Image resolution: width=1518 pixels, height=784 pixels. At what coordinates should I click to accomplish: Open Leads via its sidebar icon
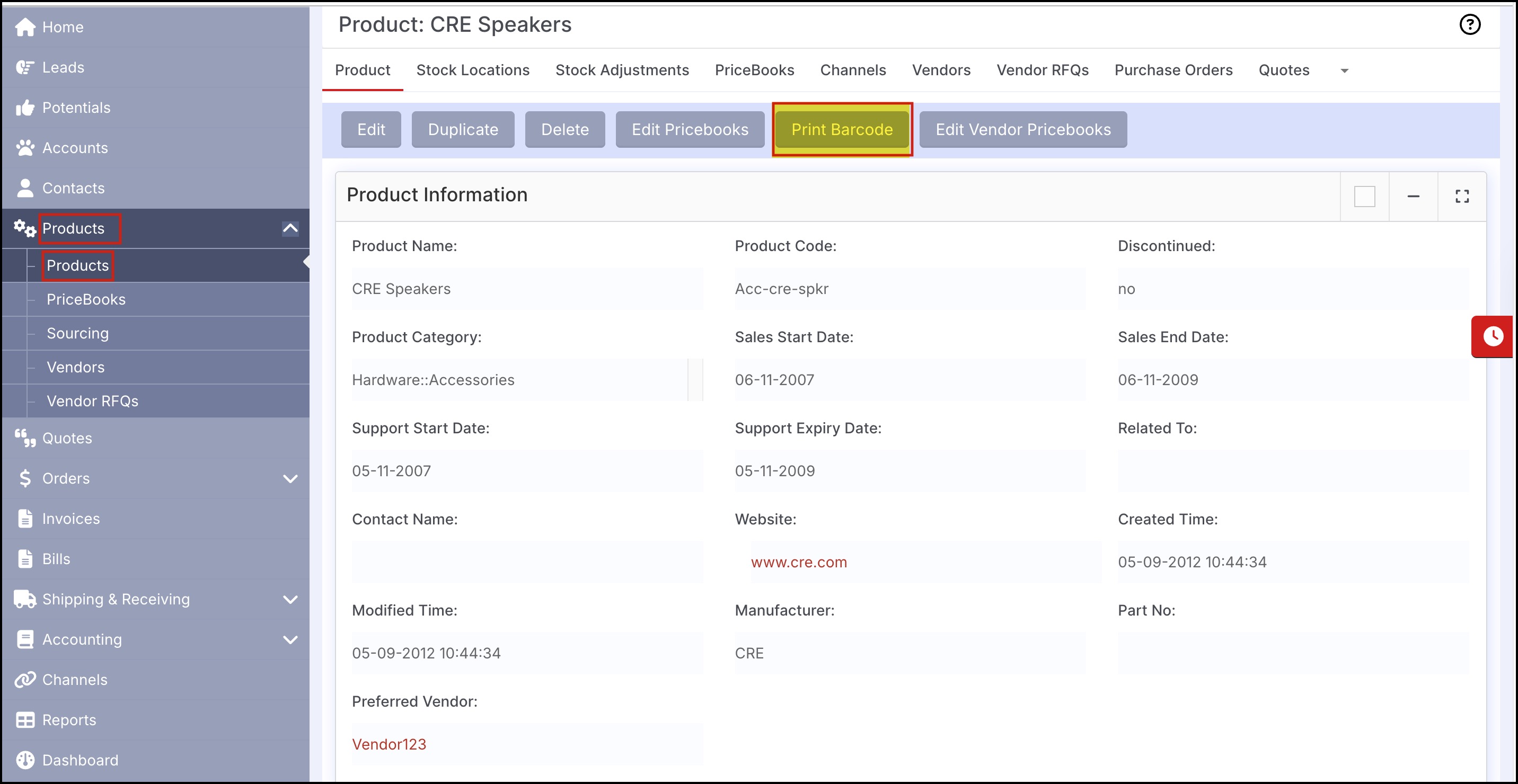(25, 68)
